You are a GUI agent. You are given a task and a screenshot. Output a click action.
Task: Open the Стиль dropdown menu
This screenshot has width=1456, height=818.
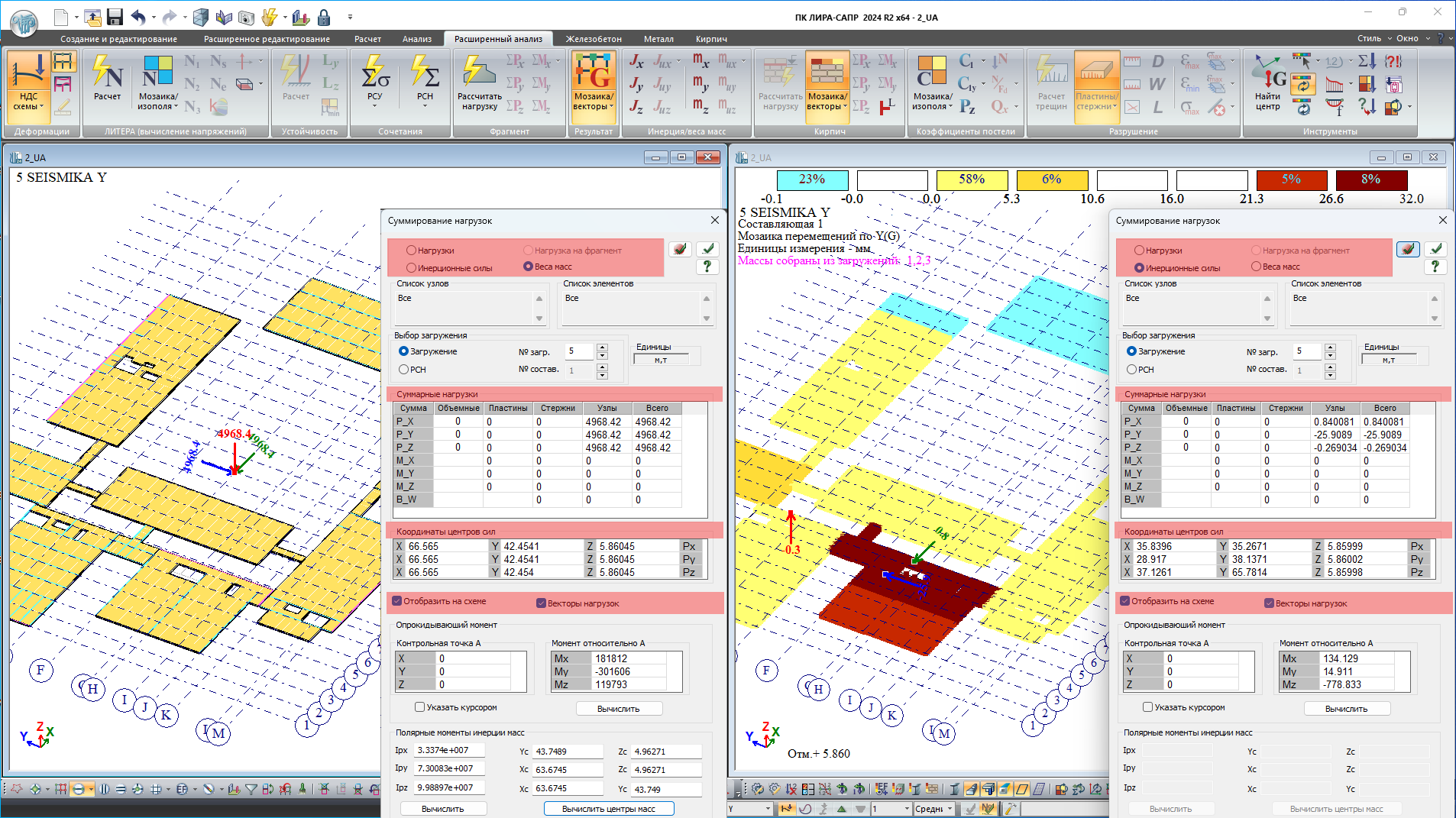[x=1373, y=38]
